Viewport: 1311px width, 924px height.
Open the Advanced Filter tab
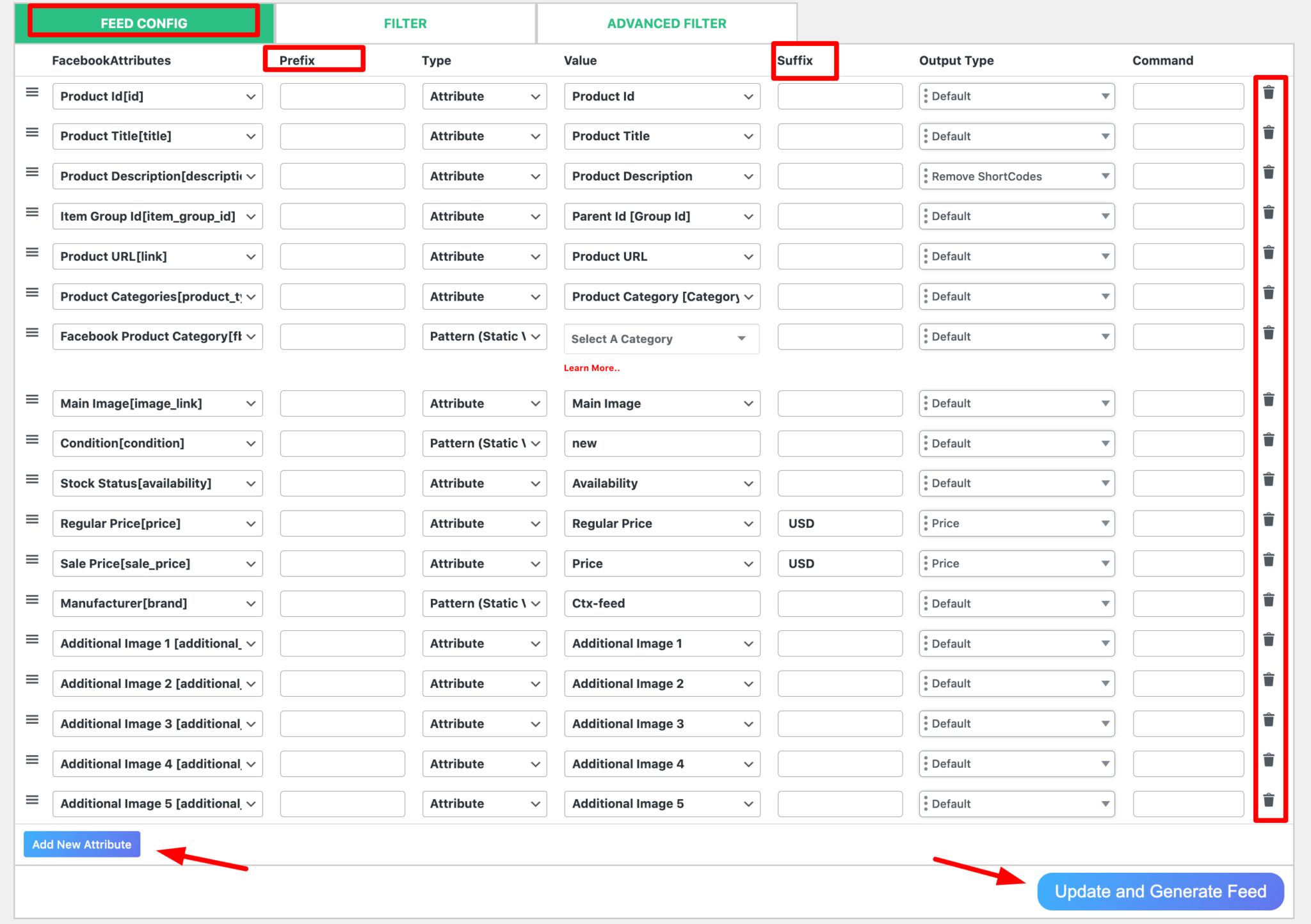(x=666, y=24)
